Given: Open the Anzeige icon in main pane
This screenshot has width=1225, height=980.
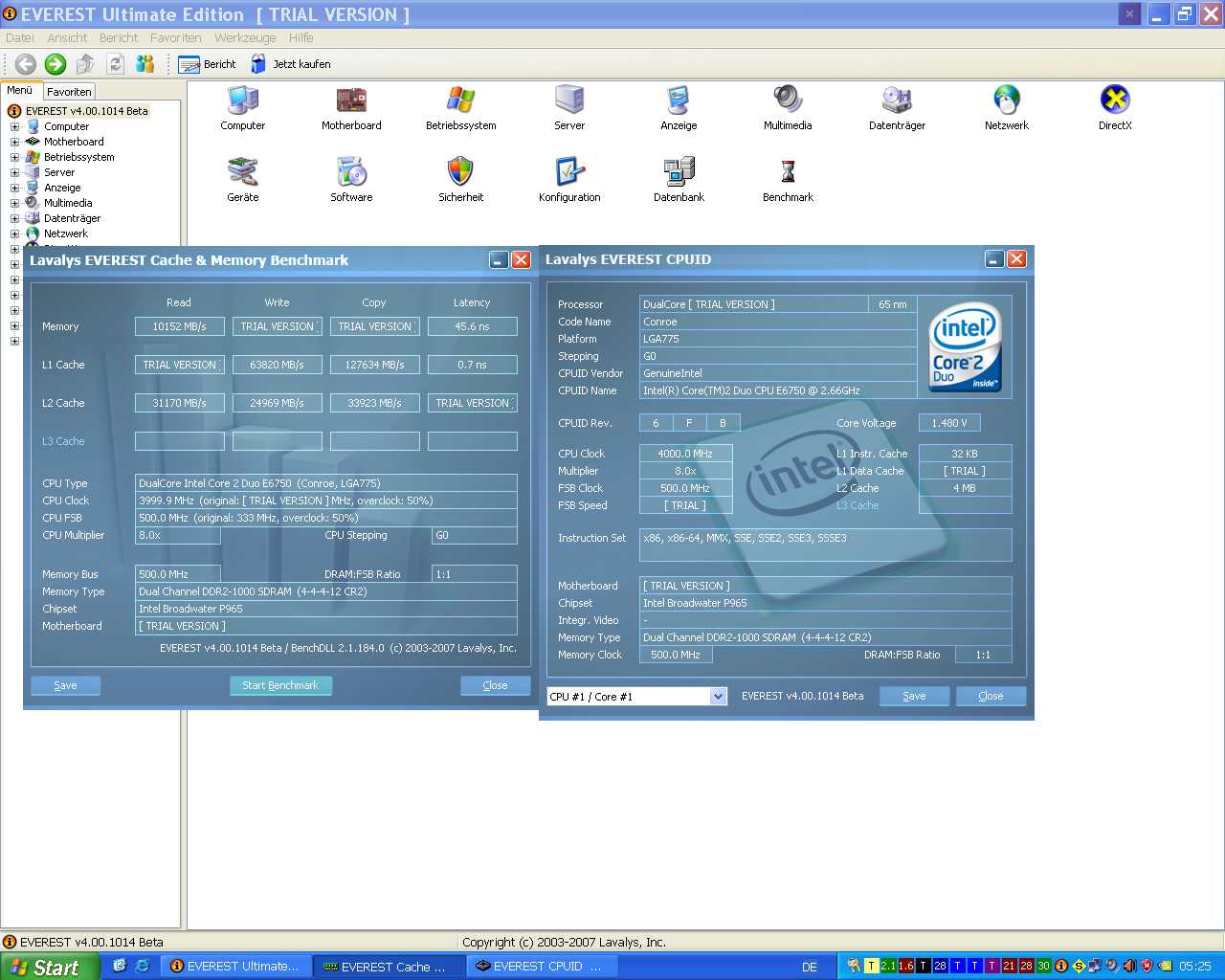Looking at the screenshot, I should tap(679, 107).
